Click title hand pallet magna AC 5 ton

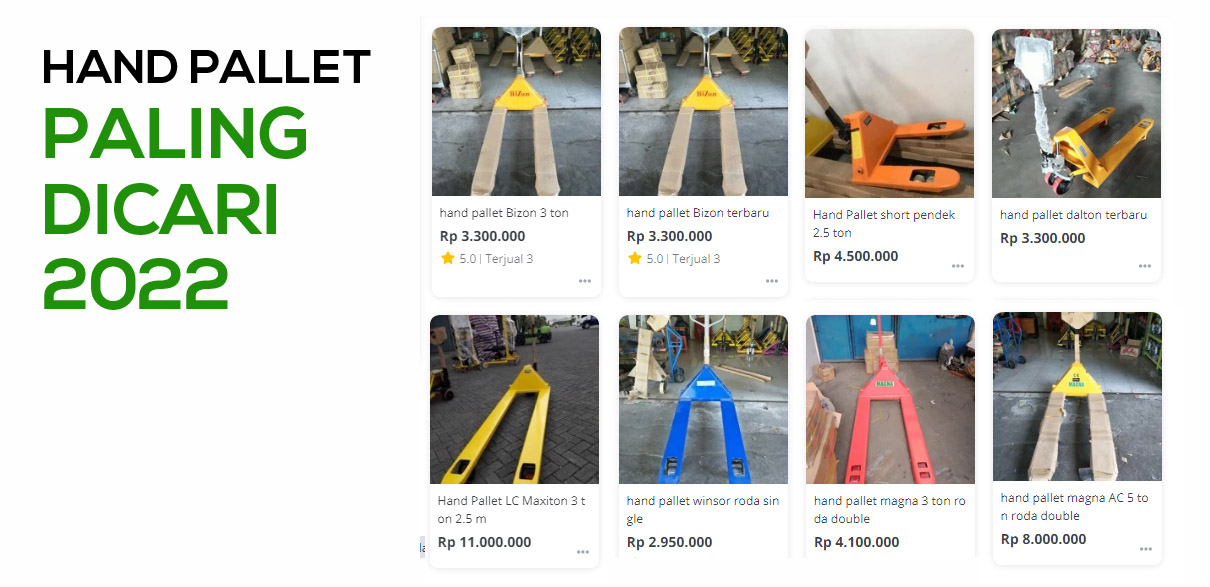coord(1074,507)
